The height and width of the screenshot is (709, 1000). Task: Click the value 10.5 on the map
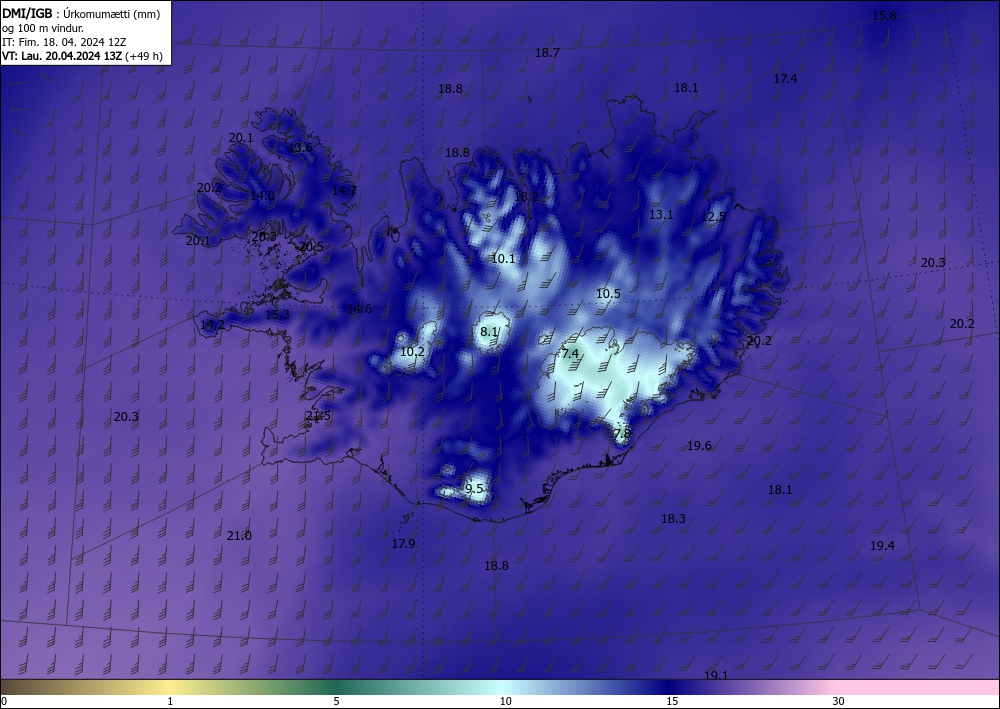(x=608, y=294)
